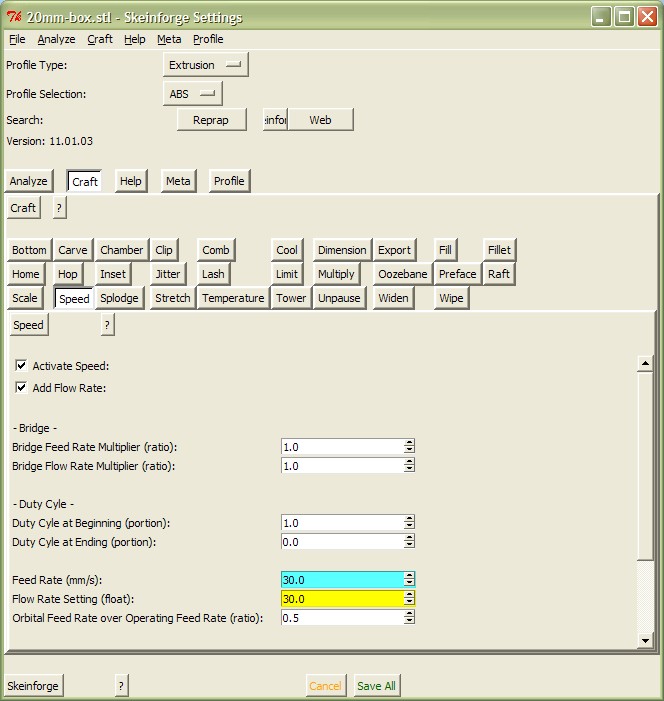Click the question mark button beside Craft
The width and height of the screenshot is (664, 701).
[x=59, y=208]
